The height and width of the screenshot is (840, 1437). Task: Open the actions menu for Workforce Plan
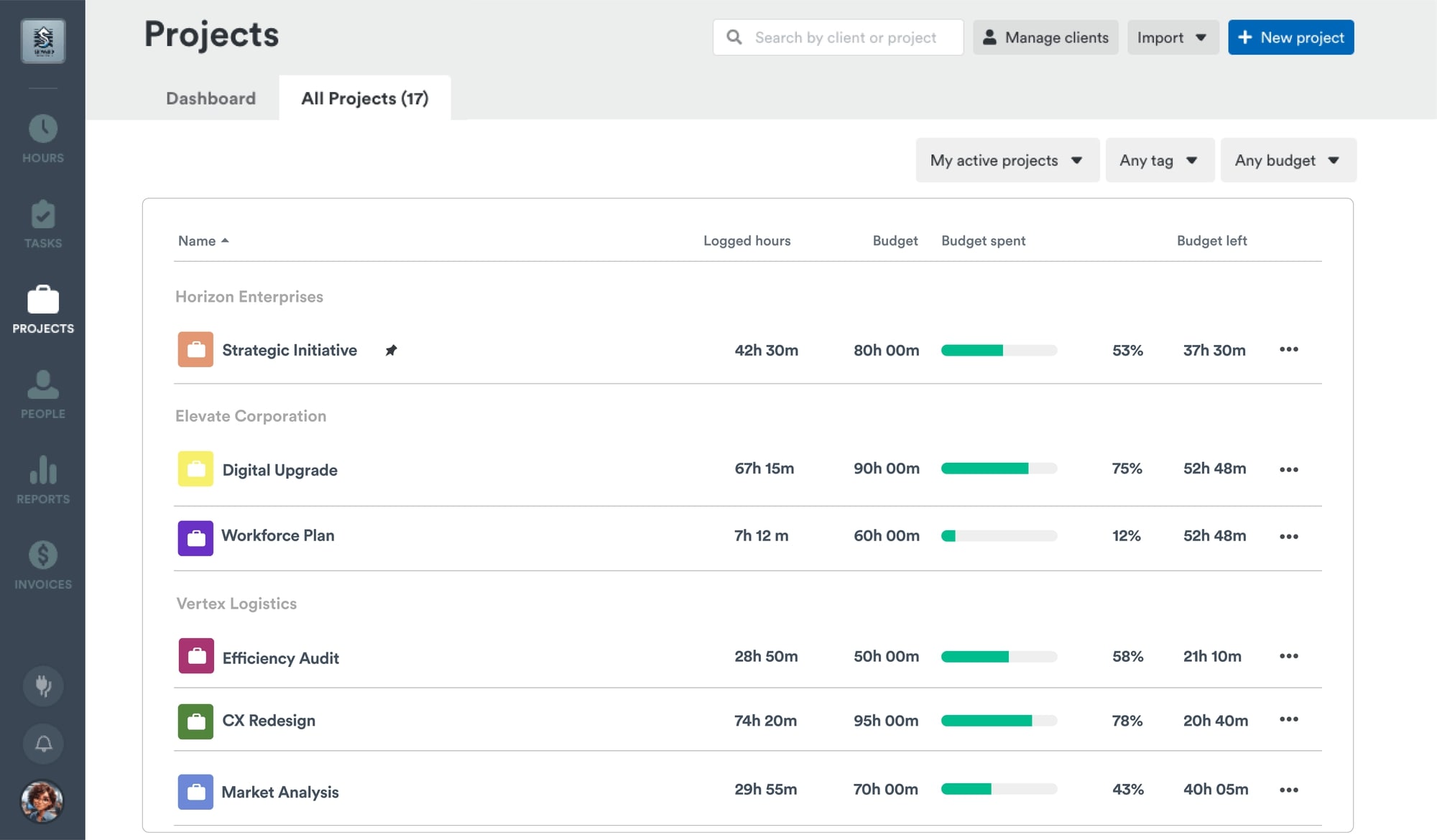click(x=1289, y=536)
